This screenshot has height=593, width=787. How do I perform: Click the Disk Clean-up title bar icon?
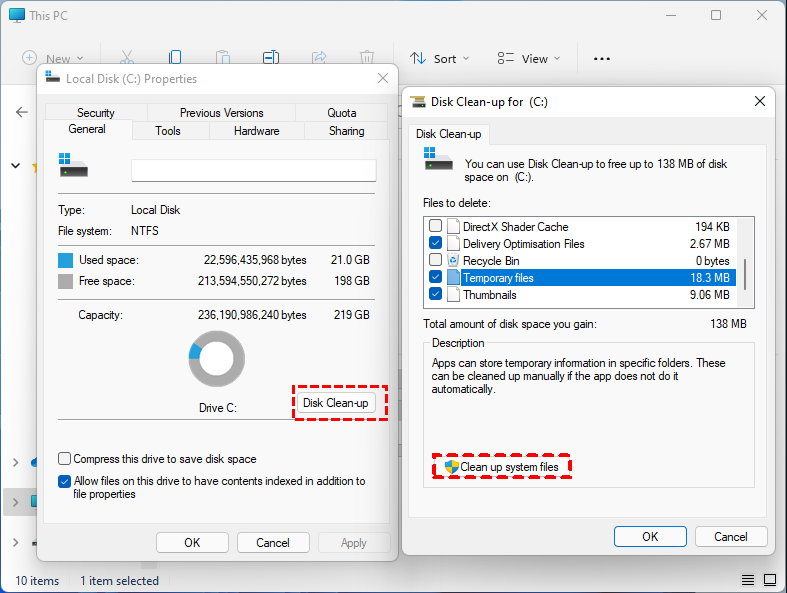pyautogui.click(x=418, y=102)
